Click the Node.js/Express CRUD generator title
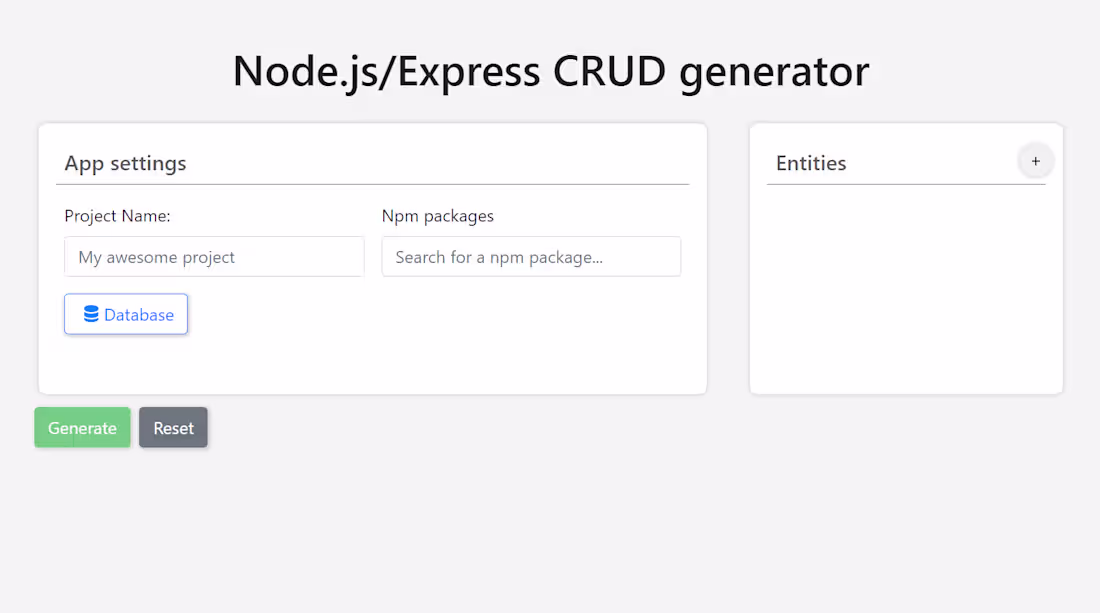1100x613 pixels. pyautogui.click(x=549, y=71)
